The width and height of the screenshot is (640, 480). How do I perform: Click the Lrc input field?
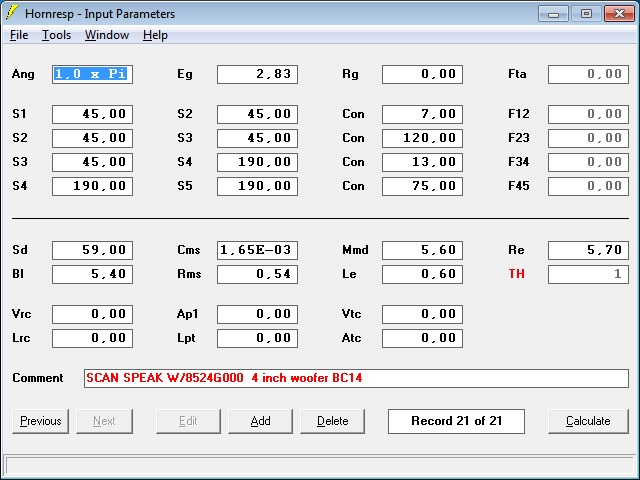point(92,338)
